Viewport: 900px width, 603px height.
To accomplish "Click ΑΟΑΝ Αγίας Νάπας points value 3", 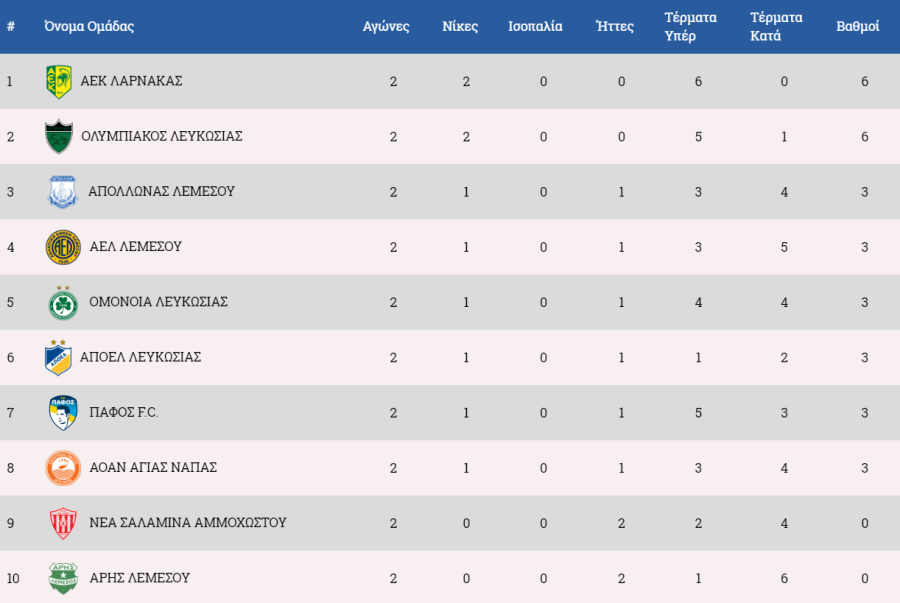I will [x=864, y=468].
